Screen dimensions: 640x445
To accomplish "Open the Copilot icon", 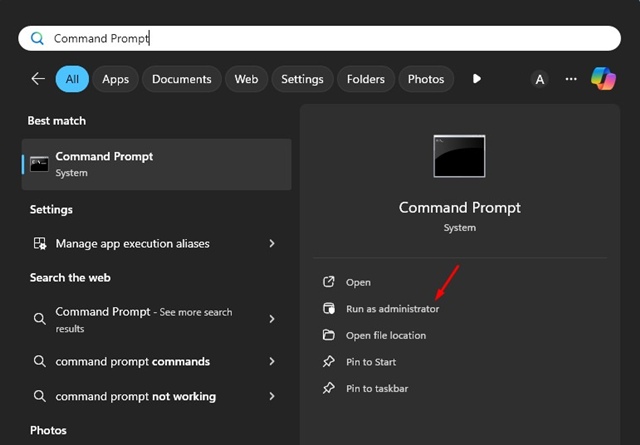I will click(603, 78).
